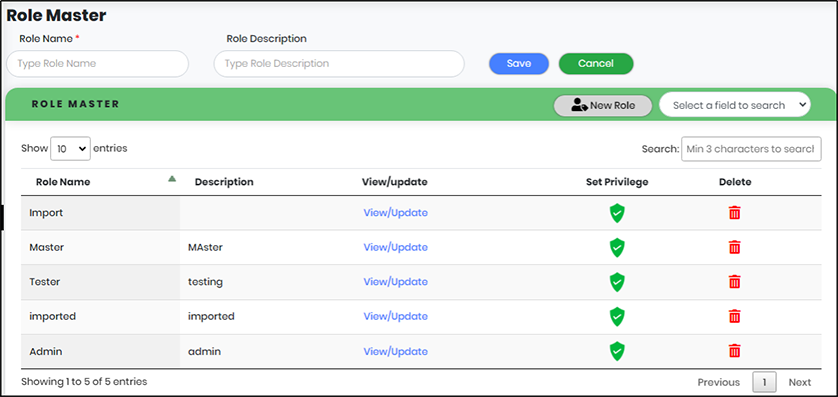Set privilege shield for imported role
This screenshot has height=397, width=838.
pyautogui.click(x=617, y=316)
